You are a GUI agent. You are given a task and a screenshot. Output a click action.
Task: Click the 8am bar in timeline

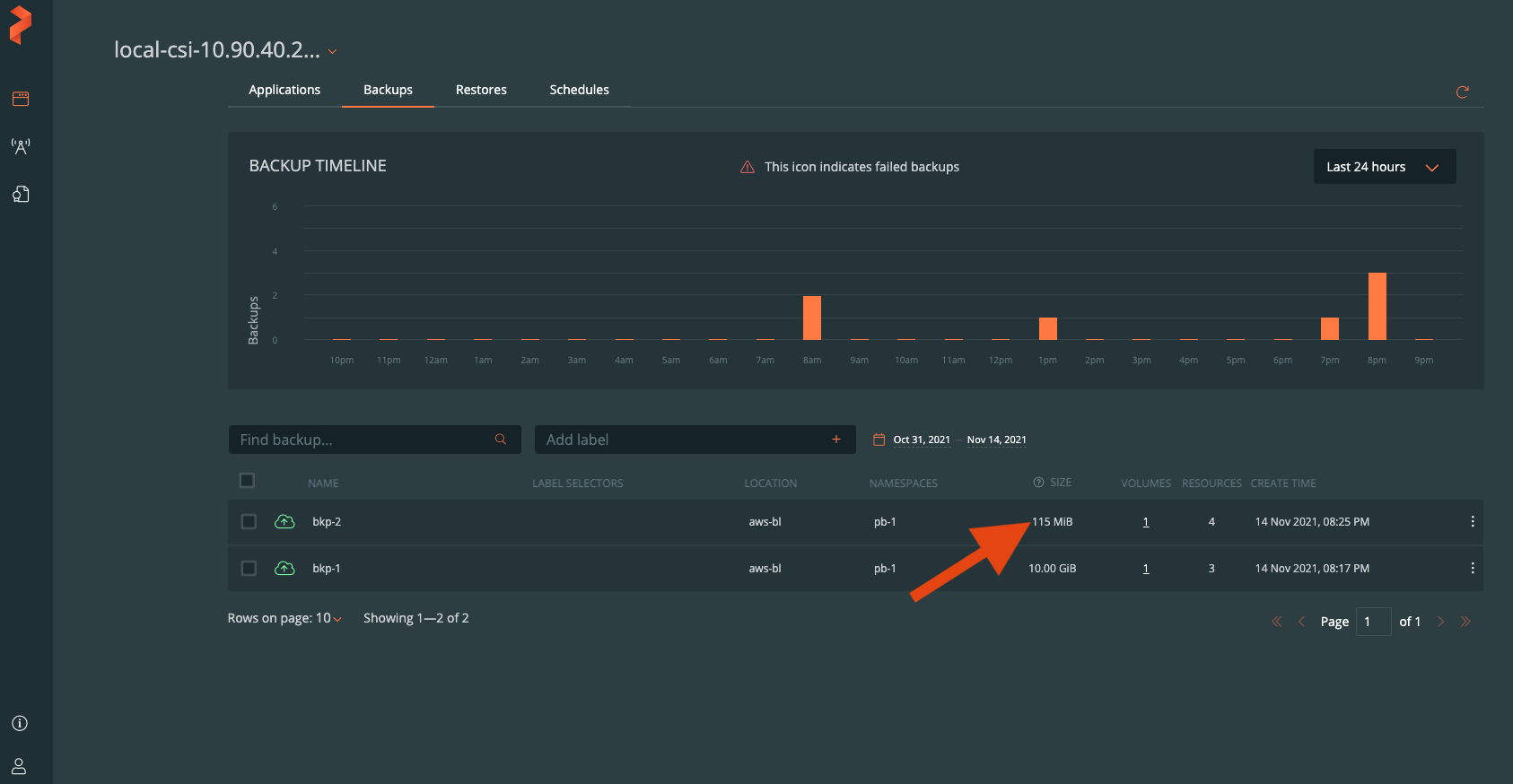pos(812,318)
